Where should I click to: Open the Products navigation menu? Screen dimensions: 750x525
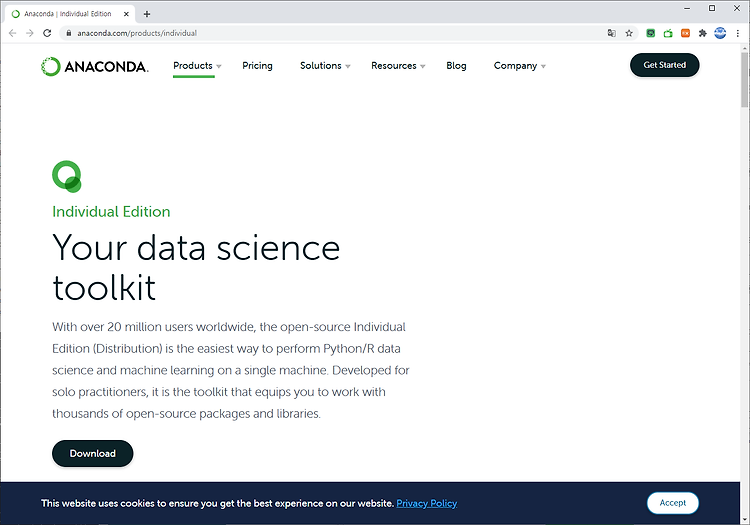(x=193, y=66)
